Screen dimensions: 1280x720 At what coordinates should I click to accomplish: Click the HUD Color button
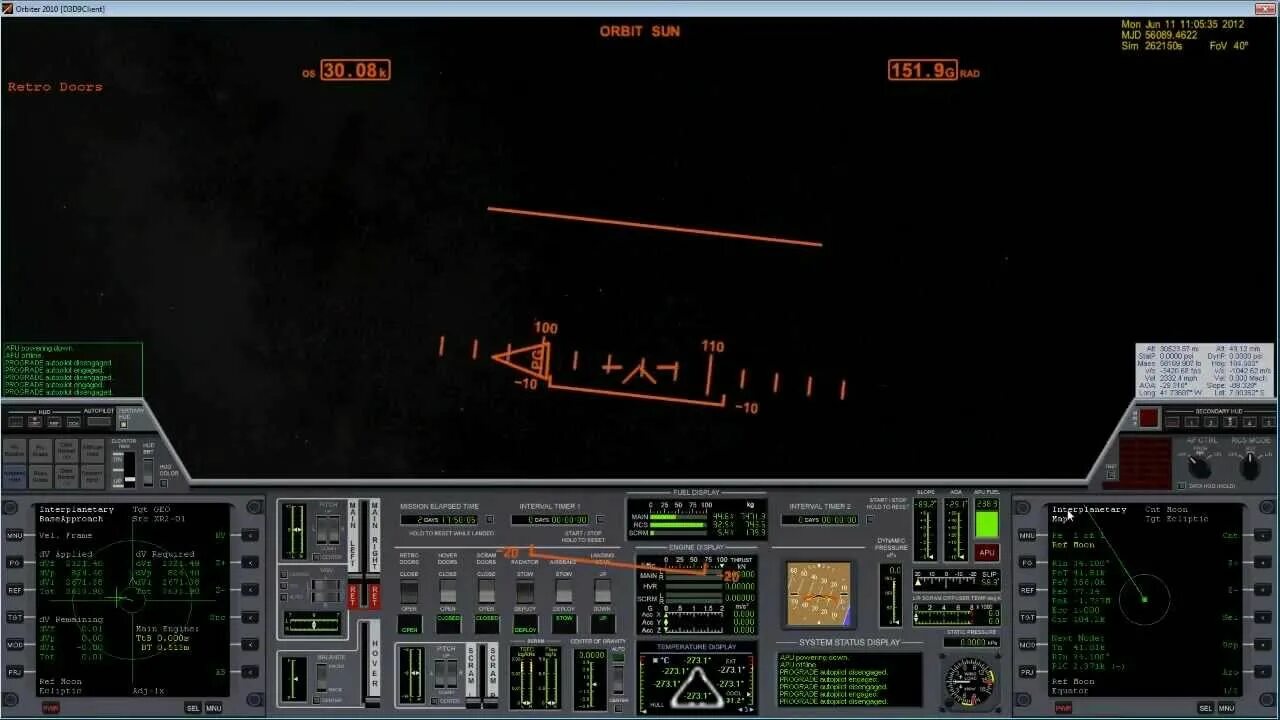163,483
